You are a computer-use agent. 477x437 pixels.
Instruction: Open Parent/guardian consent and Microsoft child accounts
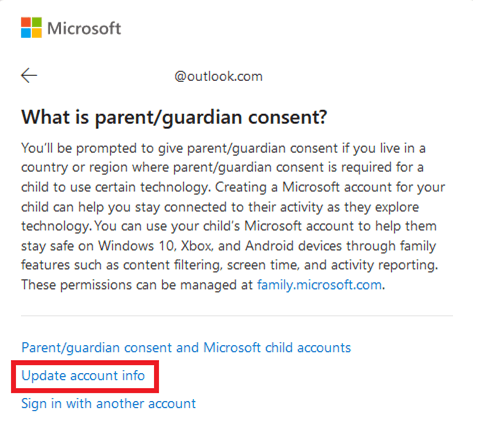(x=186, y=348)
